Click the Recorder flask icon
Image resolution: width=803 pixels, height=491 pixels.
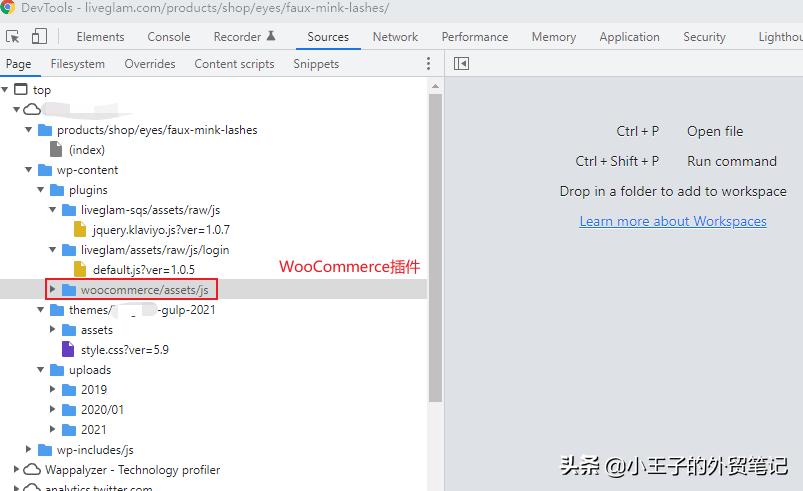[271, 37]
